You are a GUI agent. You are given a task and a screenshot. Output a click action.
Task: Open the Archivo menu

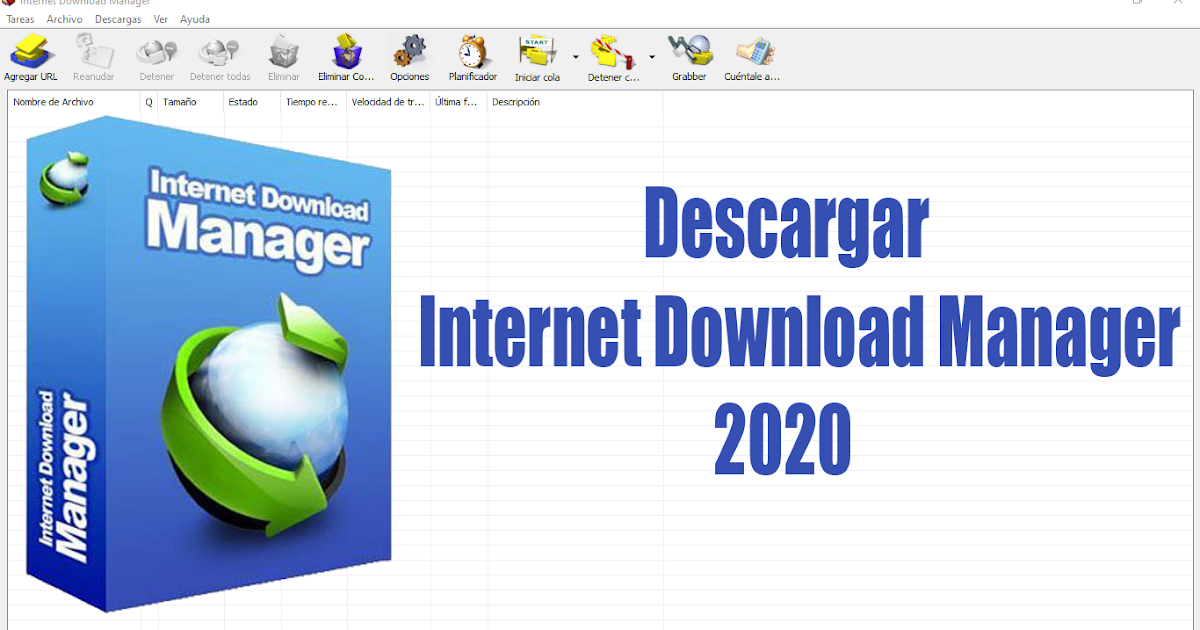point(63,19)
